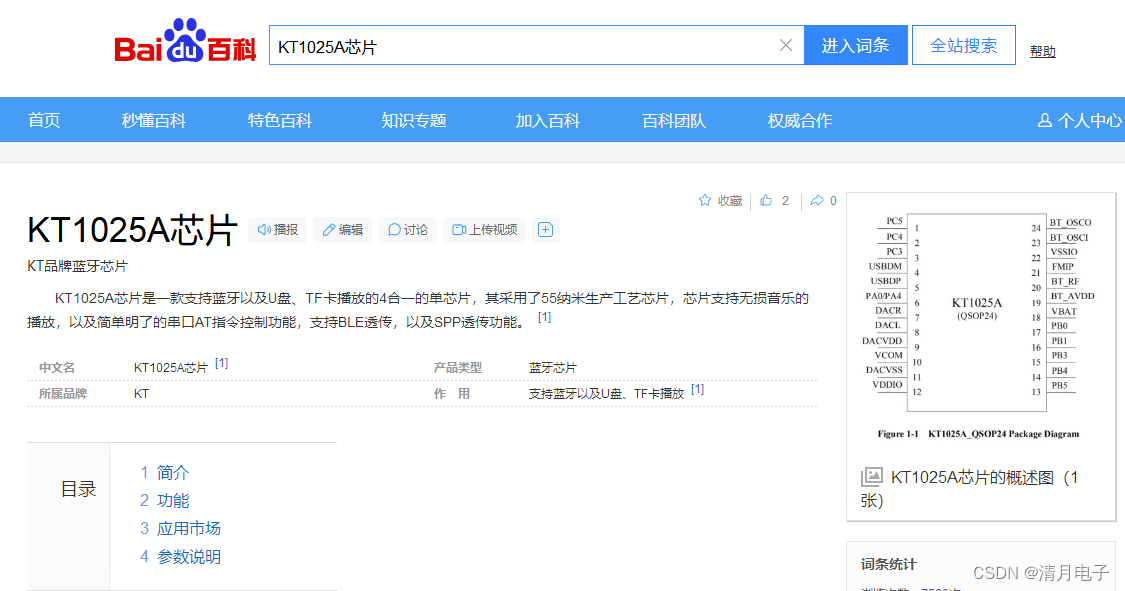Click the KT1025A芯片 page title
This screenshot has width=1125, height=591.
(132, 230)
